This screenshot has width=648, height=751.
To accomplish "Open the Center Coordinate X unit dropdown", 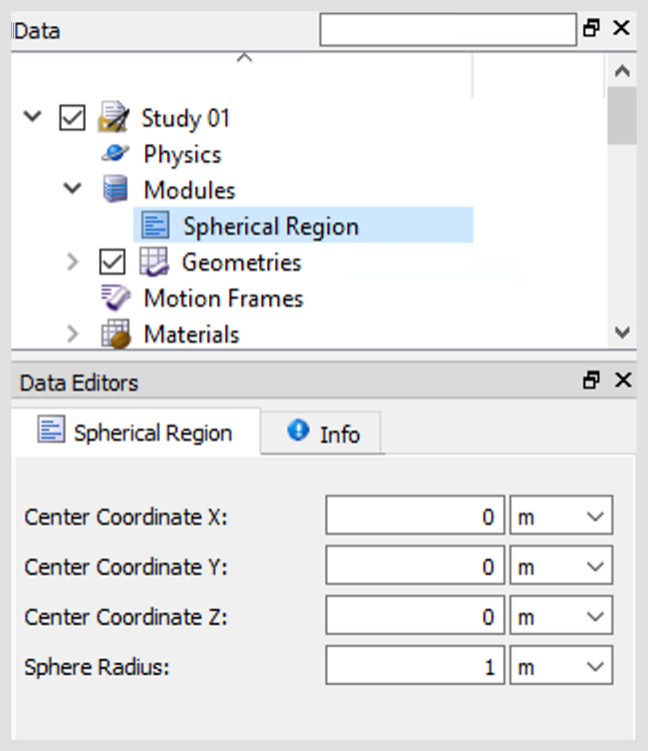I will click(x=561, y=515).
